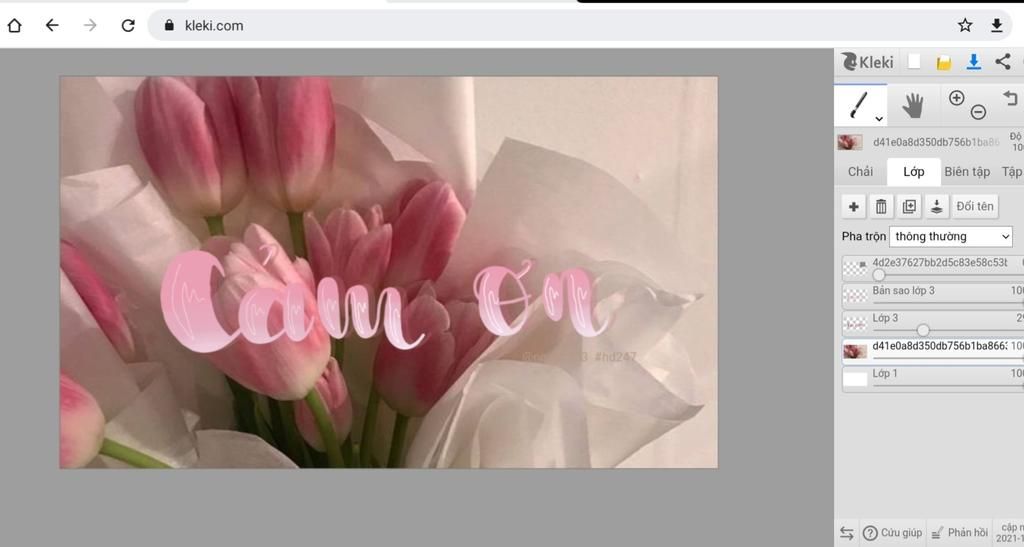
Task: Switch to the Chải tab
Action: [860, 172]
